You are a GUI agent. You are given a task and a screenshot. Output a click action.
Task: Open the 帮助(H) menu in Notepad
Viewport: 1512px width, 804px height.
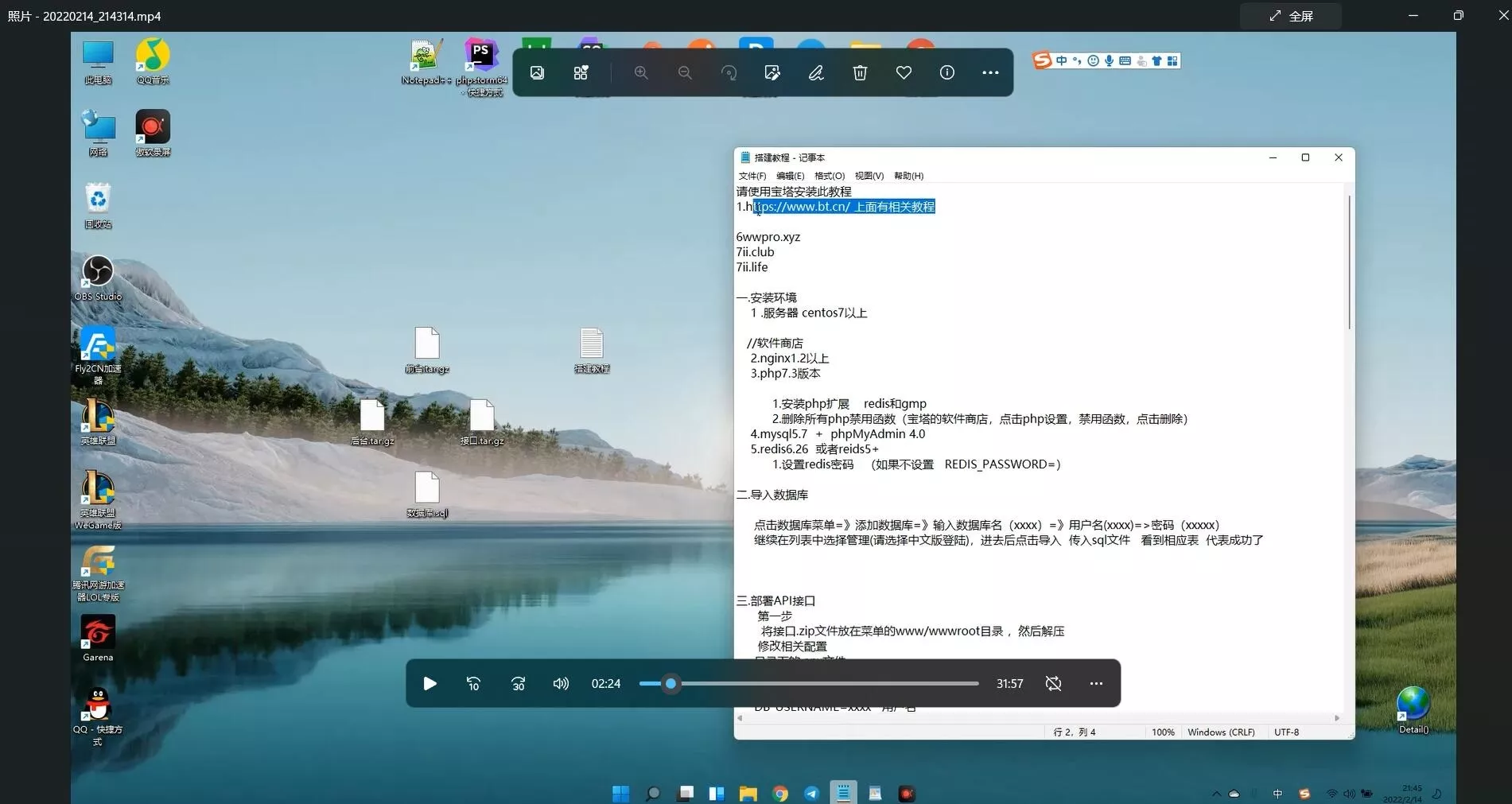(908, 176)
